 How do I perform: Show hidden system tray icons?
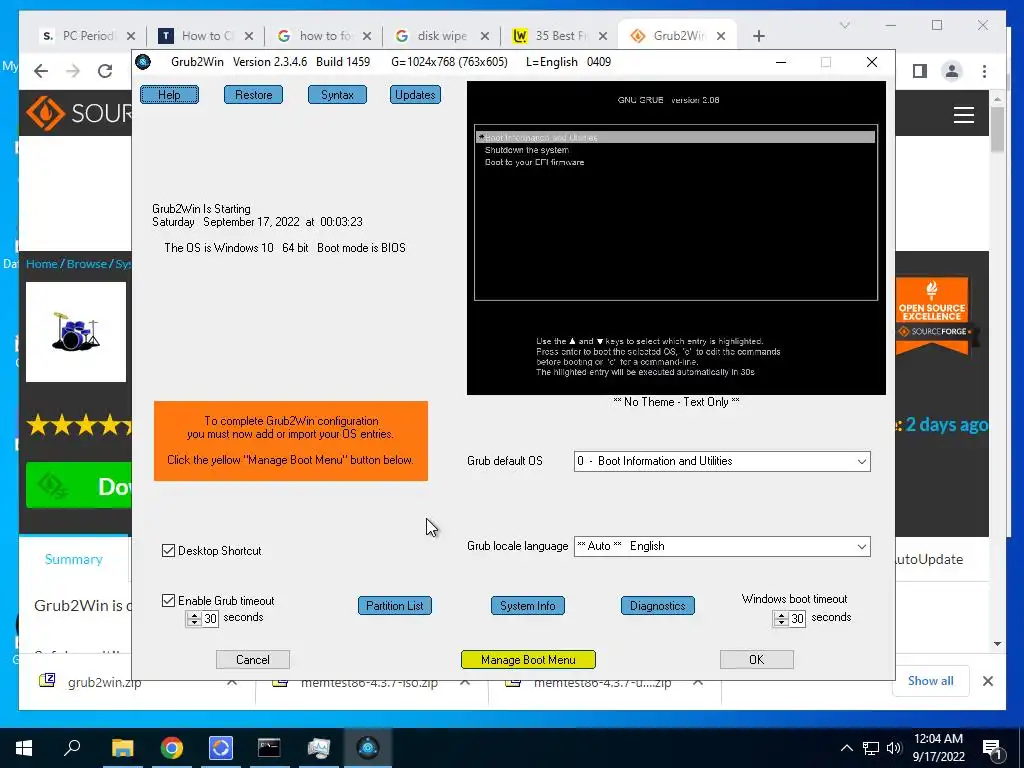click(x=846, y=748)
